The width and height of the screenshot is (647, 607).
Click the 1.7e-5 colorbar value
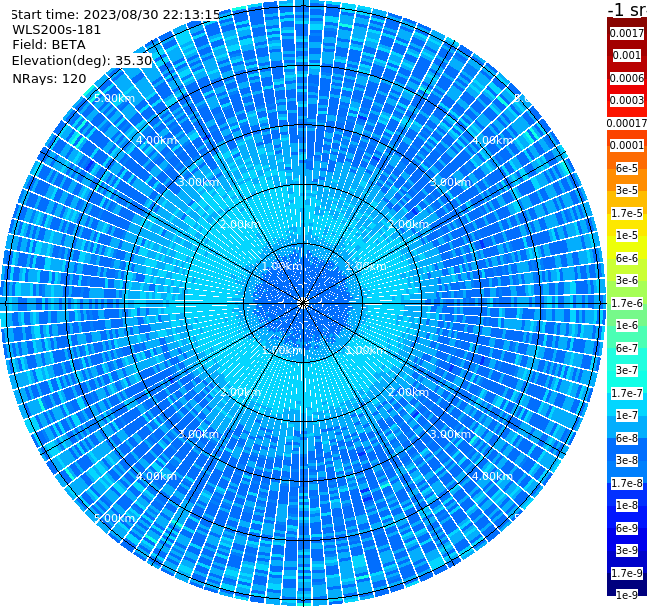tap(627, 213)
